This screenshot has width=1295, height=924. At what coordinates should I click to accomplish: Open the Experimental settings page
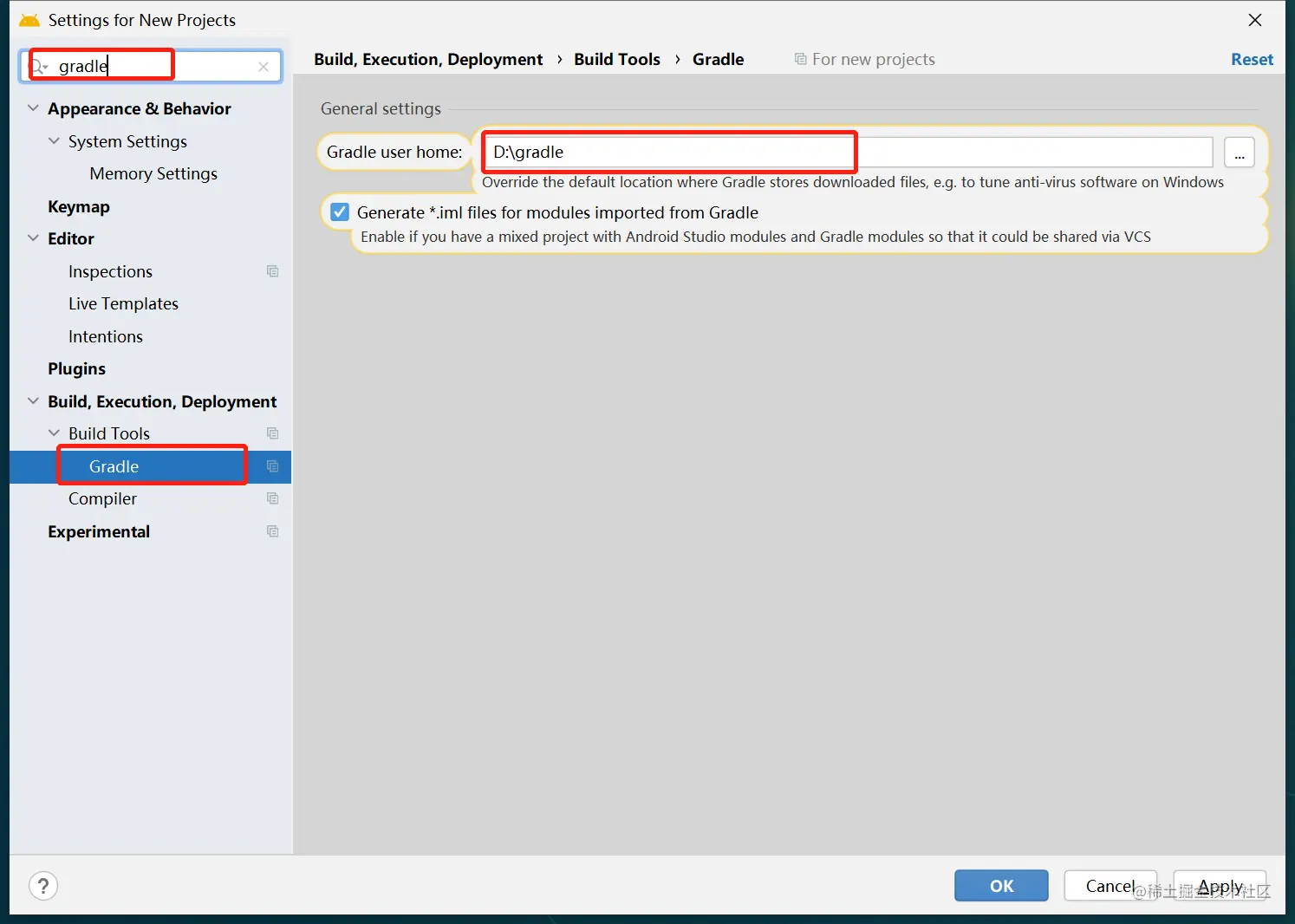tap(99, 531)
